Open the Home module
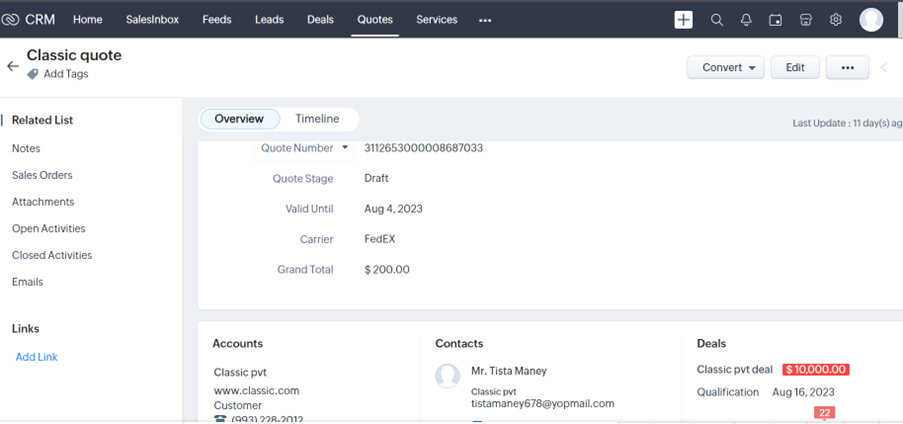 (x=88, y=20)
